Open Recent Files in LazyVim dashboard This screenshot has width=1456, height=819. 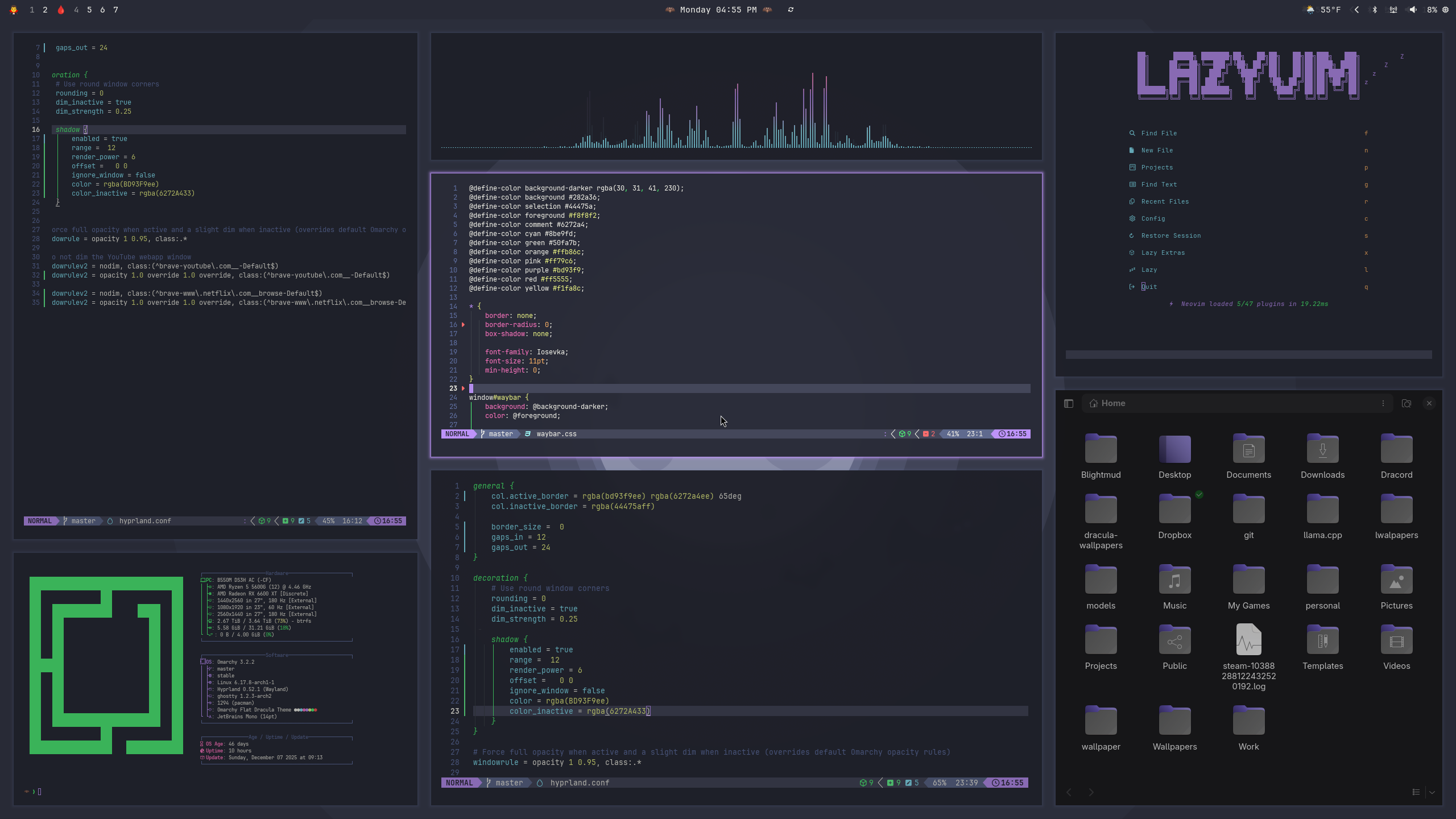coord(1164,201)
